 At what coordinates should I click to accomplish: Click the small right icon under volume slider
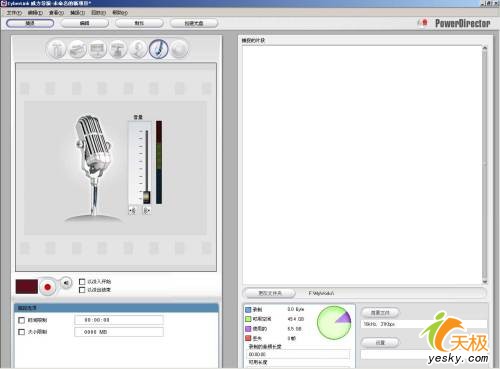[x=146, y=211]
